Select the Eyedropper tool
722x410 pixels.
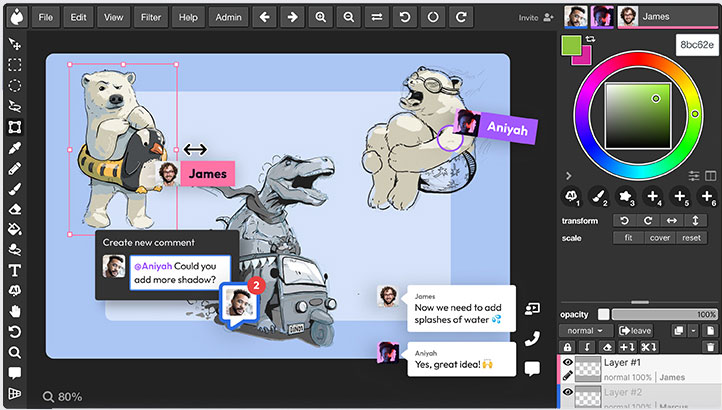(15, 148)
